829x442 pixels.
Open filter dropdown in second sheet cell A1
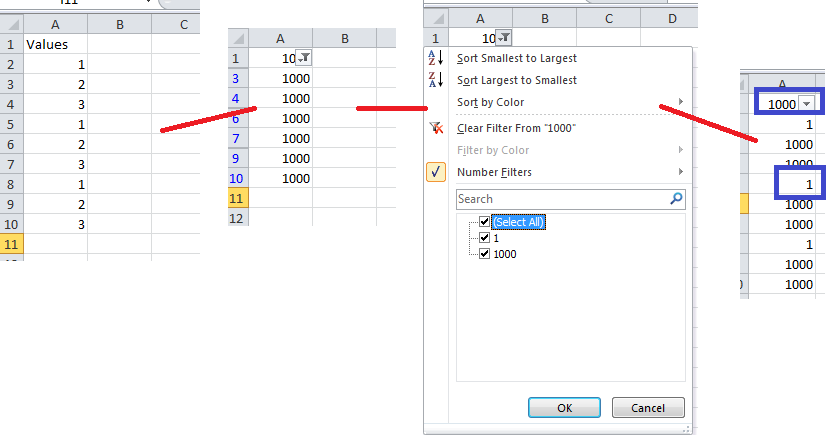click(304, 58)
